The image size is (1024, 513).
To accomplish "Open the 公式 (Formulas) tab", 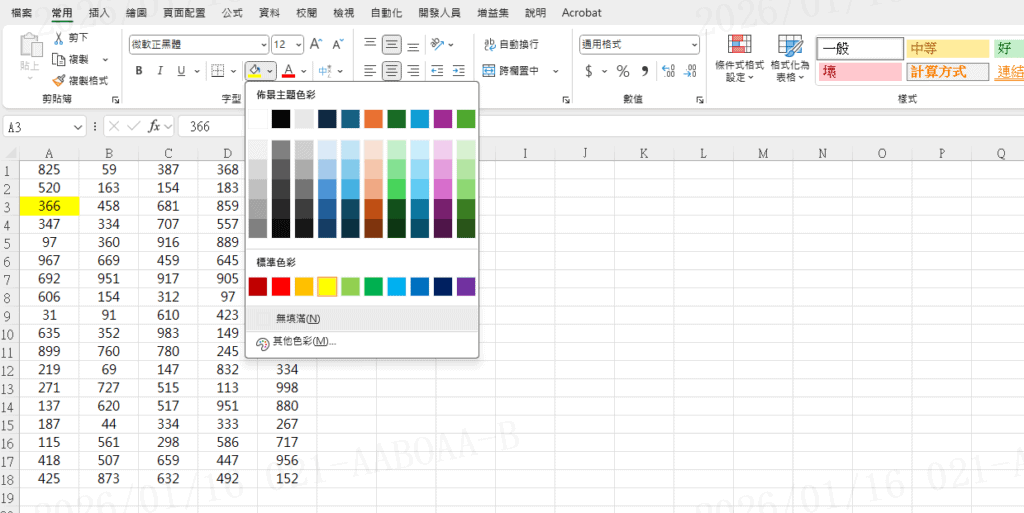I will tap(231, 13).
